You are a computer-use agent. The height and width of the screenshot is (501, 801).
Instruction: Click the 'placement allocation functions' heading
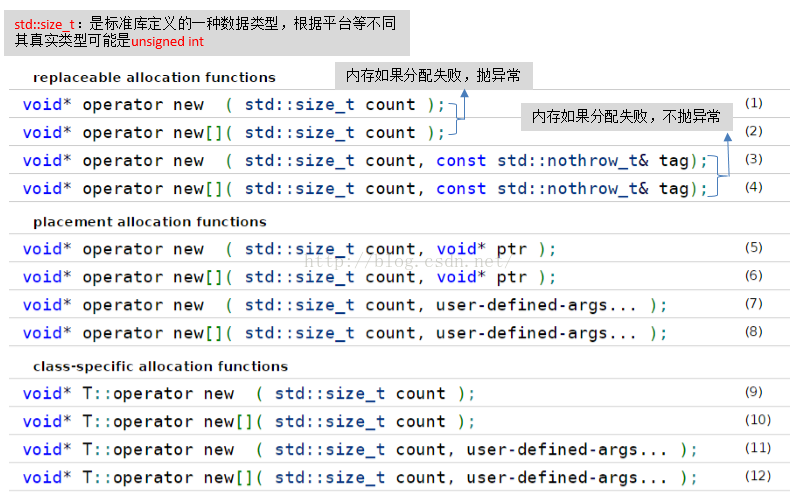point(150,222)
